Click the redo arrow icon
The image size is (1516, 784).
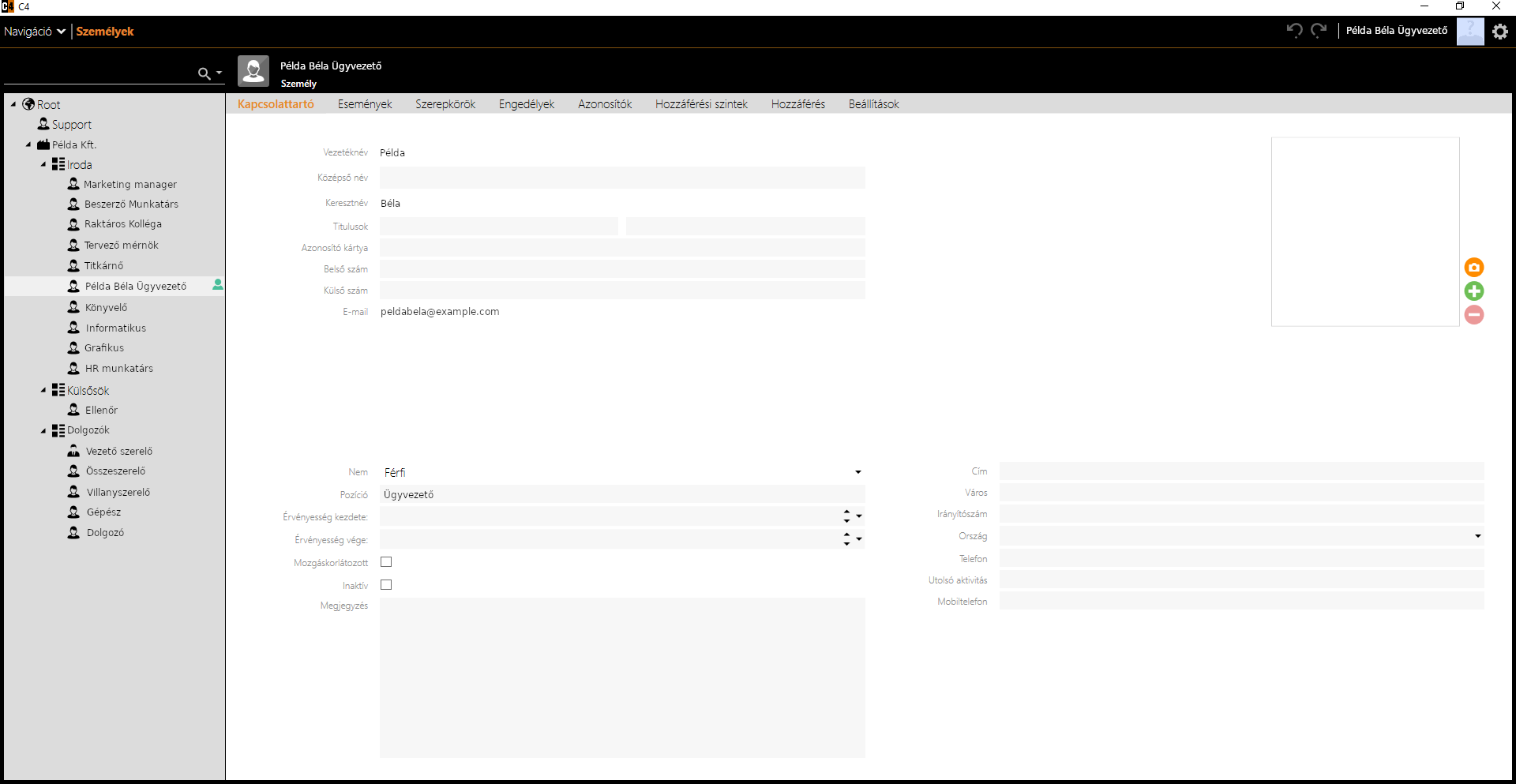click(x=1319, y=31)
